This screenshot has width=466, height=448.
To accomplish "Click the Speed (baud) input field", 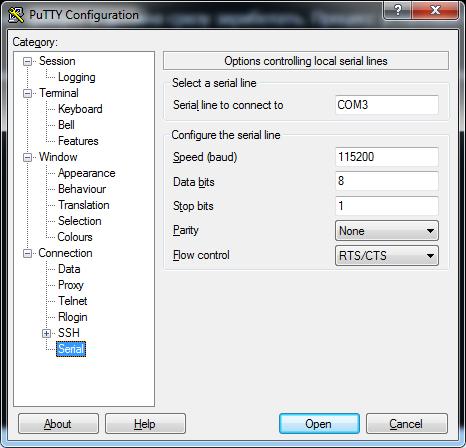I will click(x=387, y=157).
